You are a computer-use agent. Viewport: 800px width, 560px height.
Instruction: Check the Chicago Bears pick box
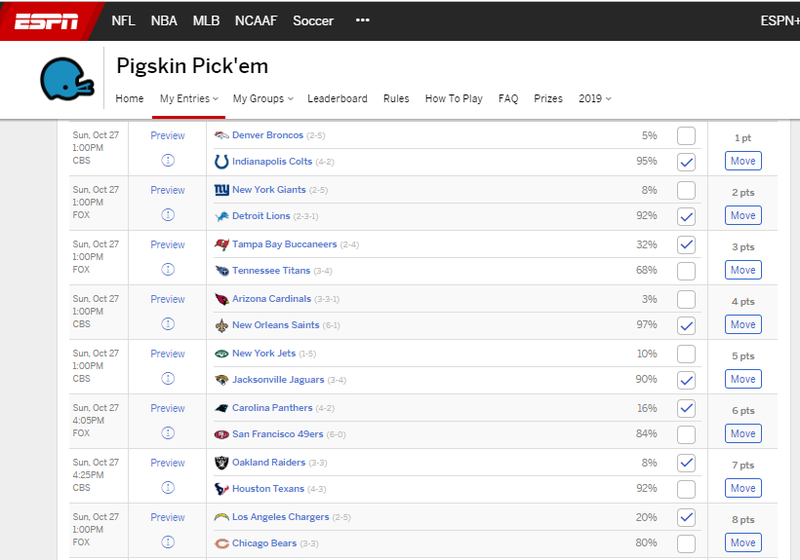pos(686,544)
